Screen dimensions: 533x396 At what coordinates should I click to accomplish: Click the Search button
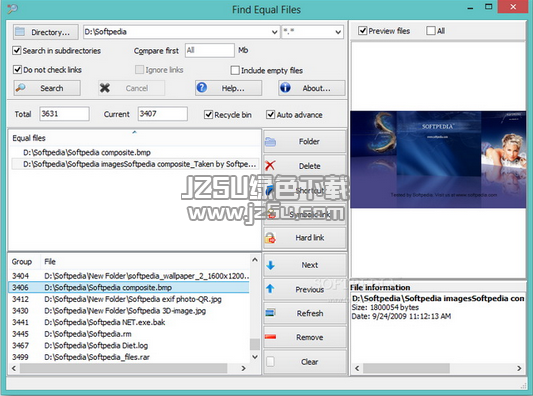coord(47,88)
